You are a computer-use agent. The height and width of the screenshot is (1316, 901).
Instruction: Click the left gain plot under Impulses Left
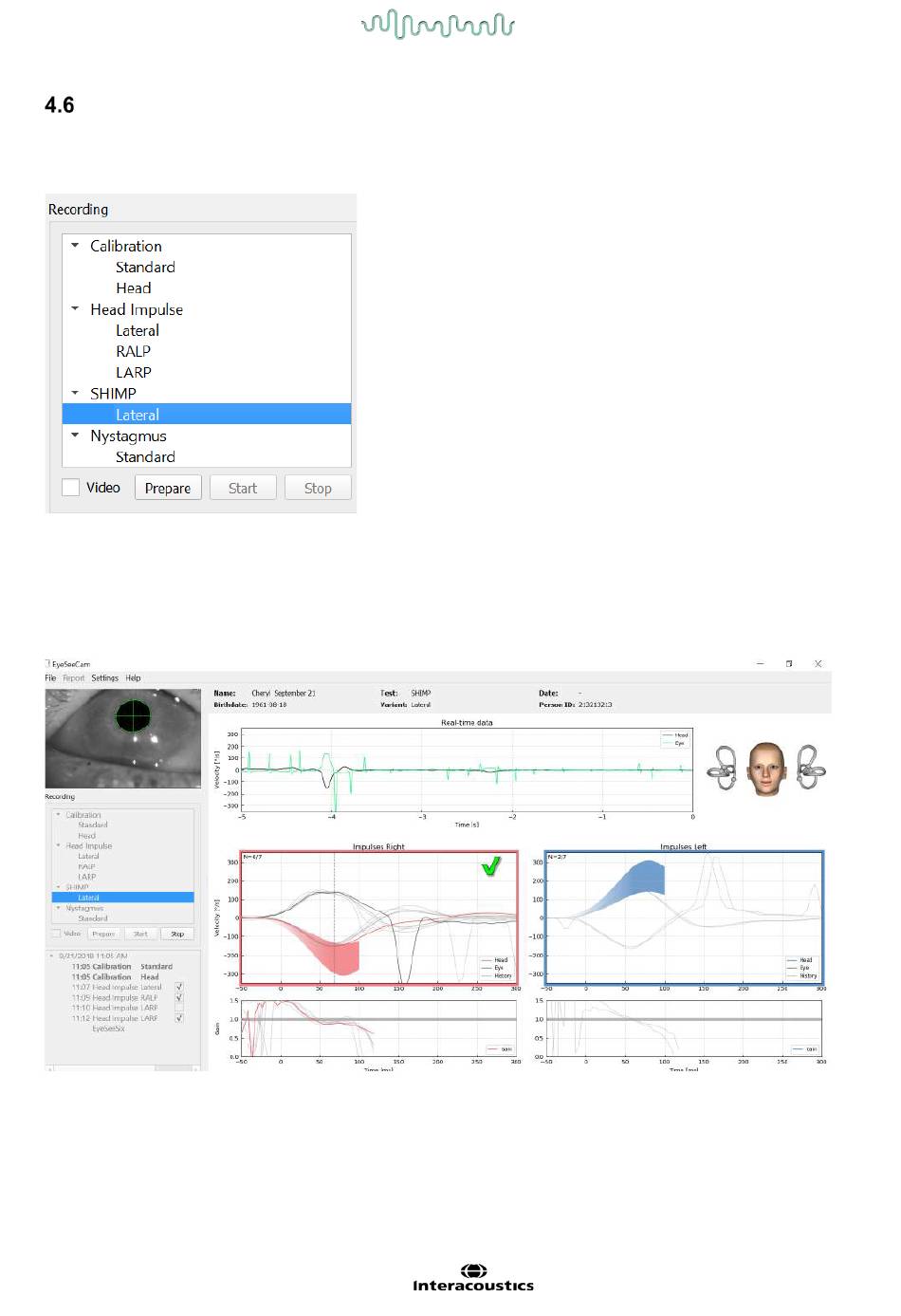click(684, 1029)
